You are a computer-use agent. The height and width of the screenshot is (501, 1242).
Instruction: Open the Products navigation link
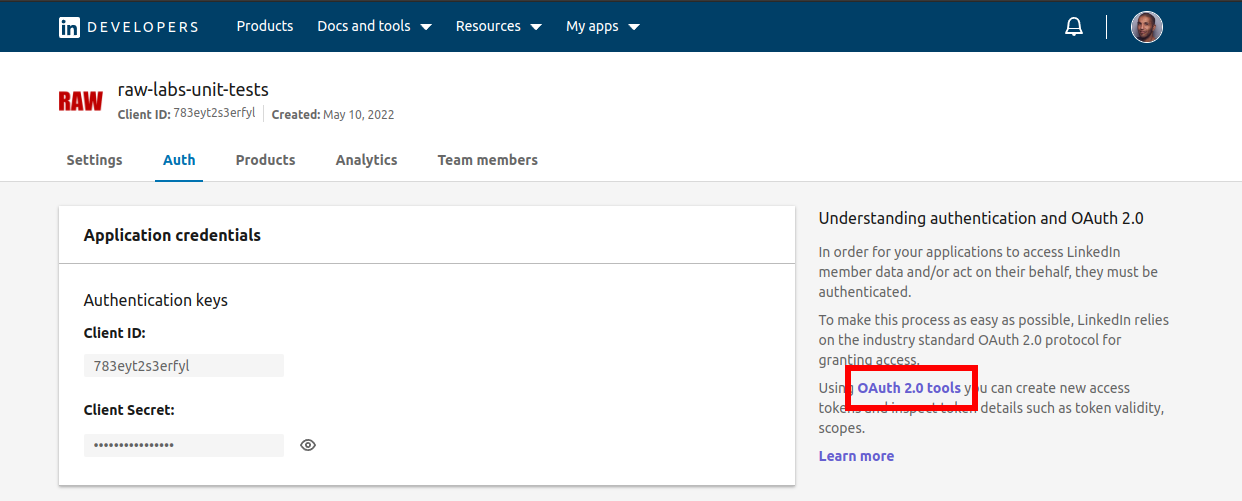(x=265, y=26)
